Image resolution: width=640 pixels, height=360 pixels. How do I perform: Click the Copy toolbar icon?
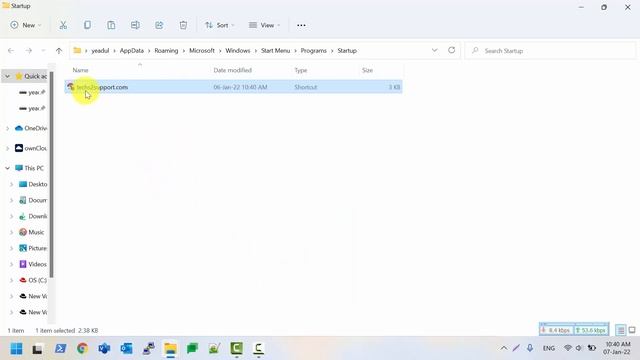pyautogui.click(x=87, y=25)
